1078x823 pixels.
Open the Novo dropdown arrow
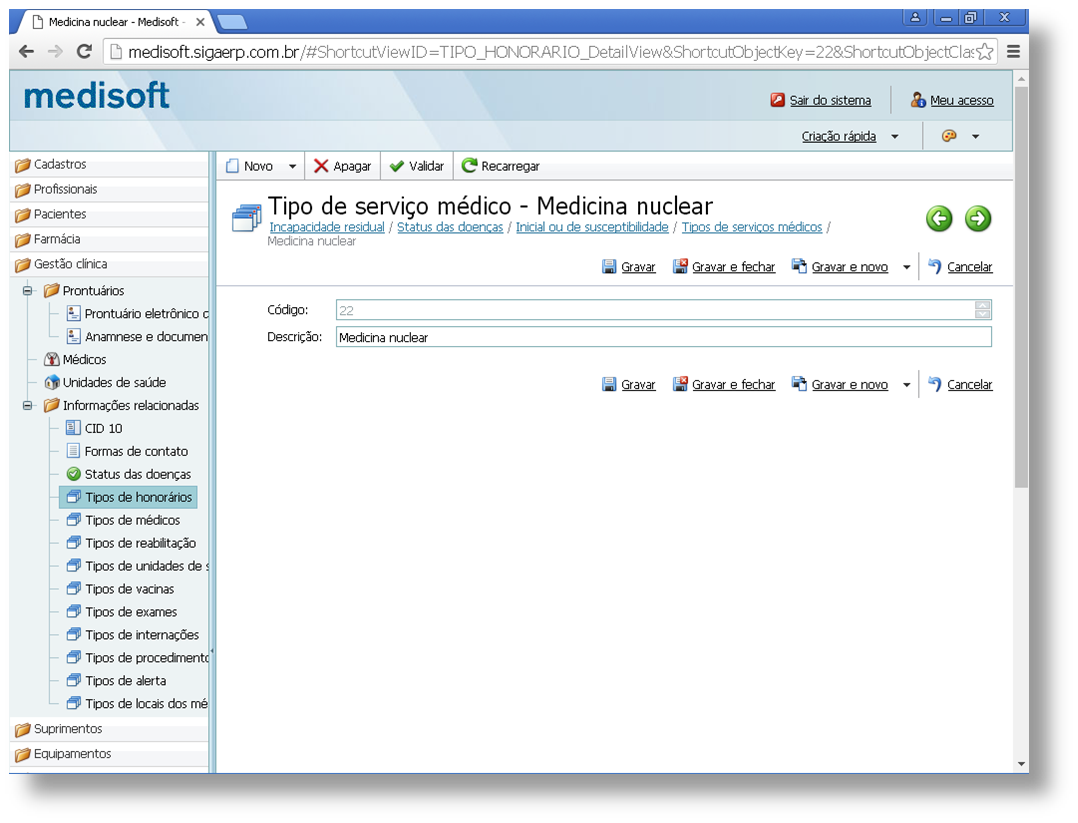tap(292, 166)
